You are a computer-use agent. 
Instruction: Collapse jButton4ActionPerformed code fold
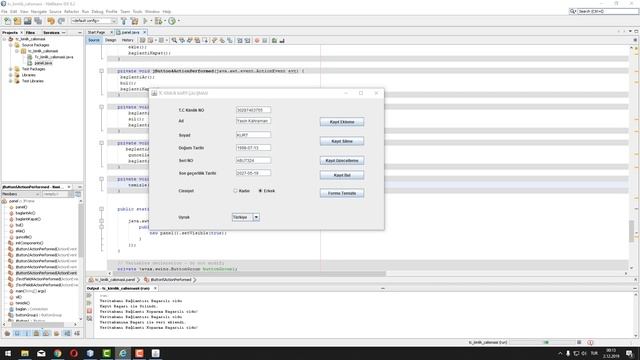(102, 71)
